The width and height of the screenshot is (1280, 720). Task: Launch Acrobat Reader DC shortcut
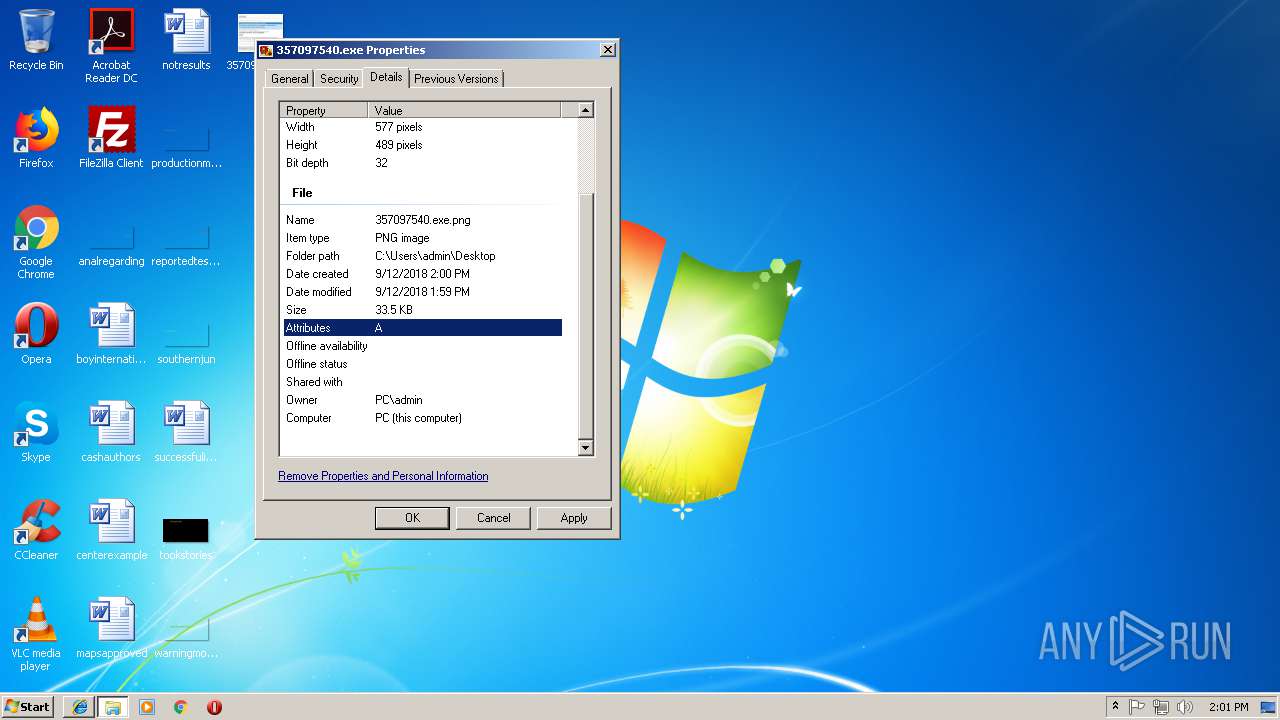point(111,46)
